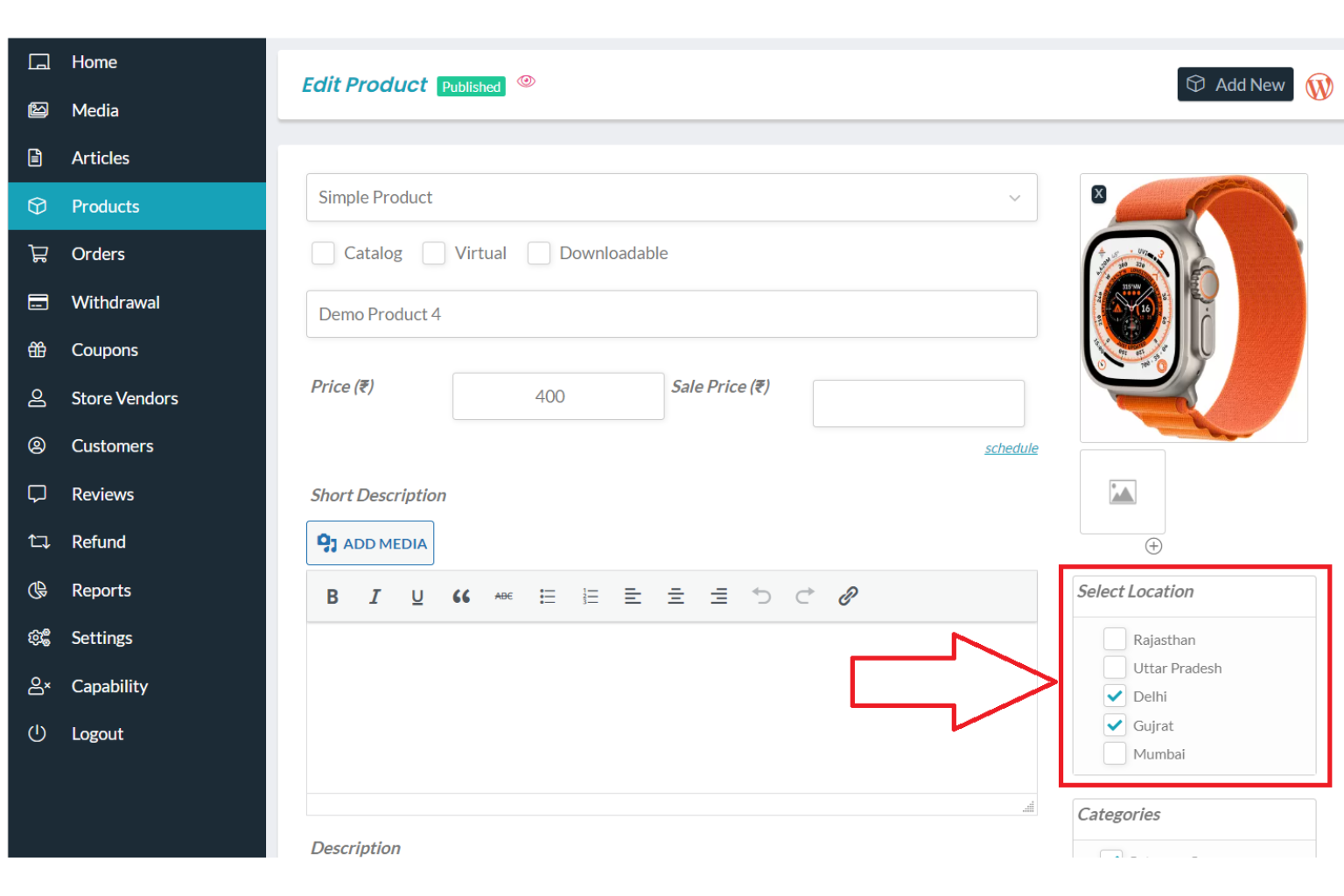Check the Rajasthan location checkbox

(1114, 640)
